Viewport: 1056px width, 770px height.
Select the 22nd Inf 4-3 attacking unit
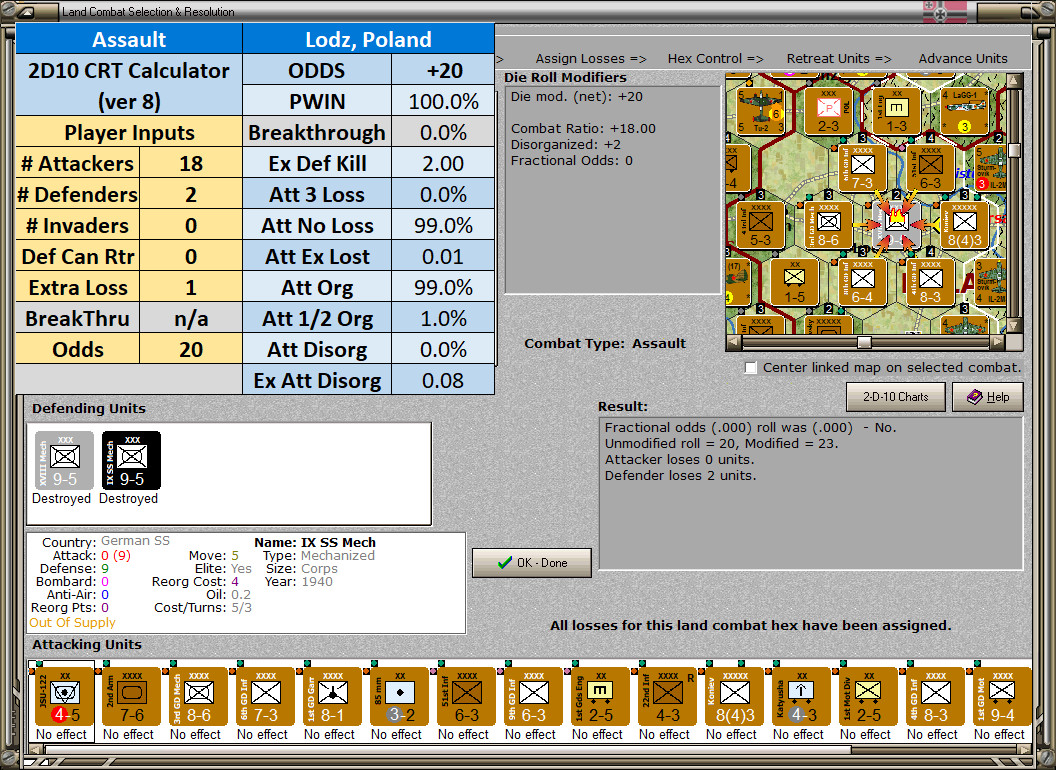click(x=667, y=697)
